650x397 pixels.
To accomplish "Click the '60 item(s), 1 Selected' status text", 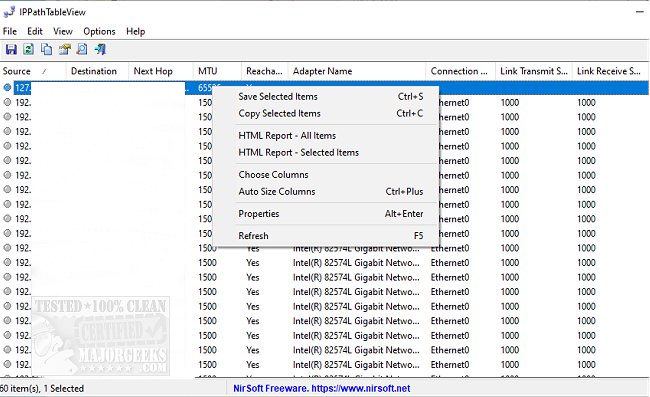I will [x=42, y=388].
